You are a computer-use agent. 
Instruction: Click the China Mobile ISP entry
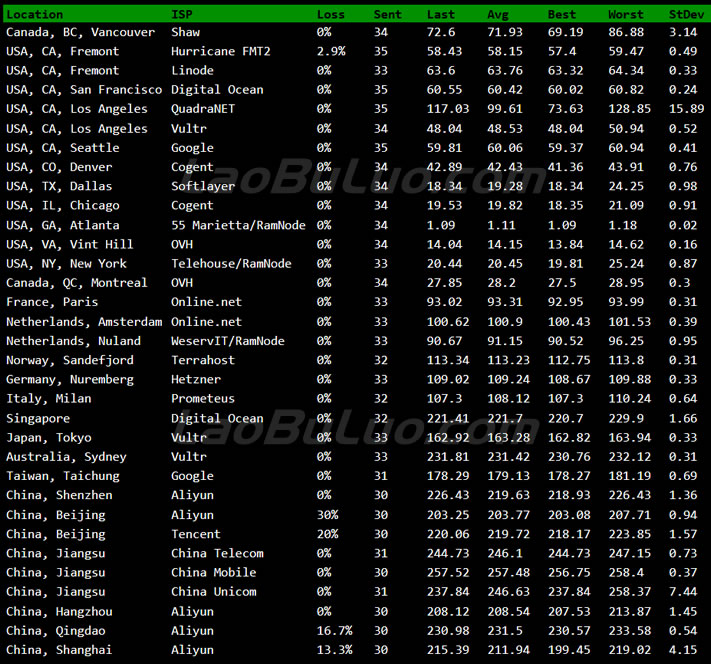(214, 572)
